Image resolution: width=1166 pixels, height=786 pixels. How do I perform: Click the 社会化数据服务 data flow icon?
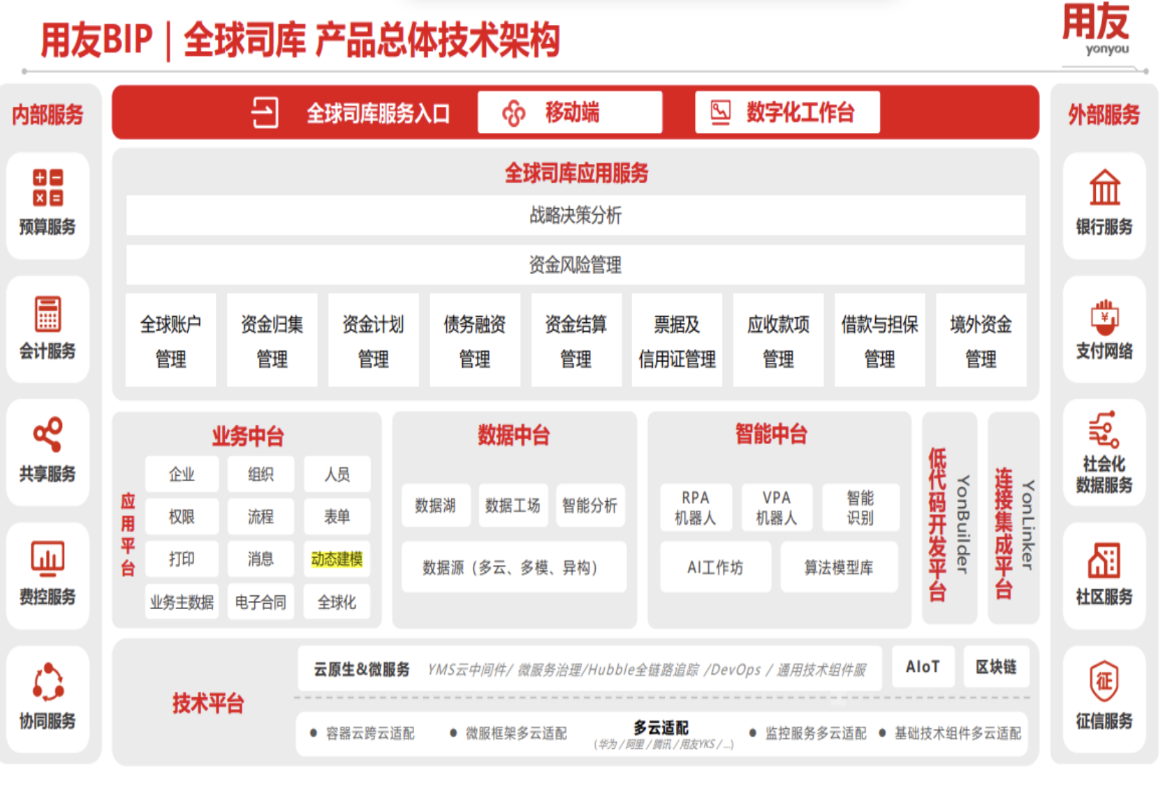pyautogui.click(x=1104, y=429)
